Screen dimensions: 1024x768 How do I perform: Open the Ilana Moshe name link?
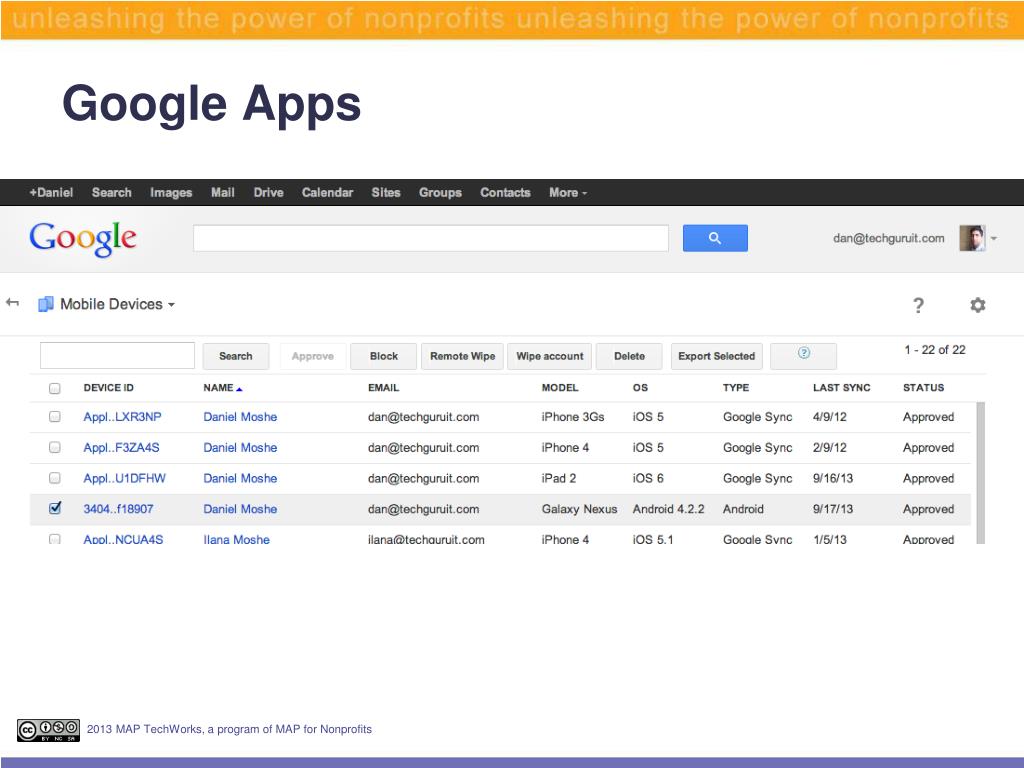click(x=236, y=539)
